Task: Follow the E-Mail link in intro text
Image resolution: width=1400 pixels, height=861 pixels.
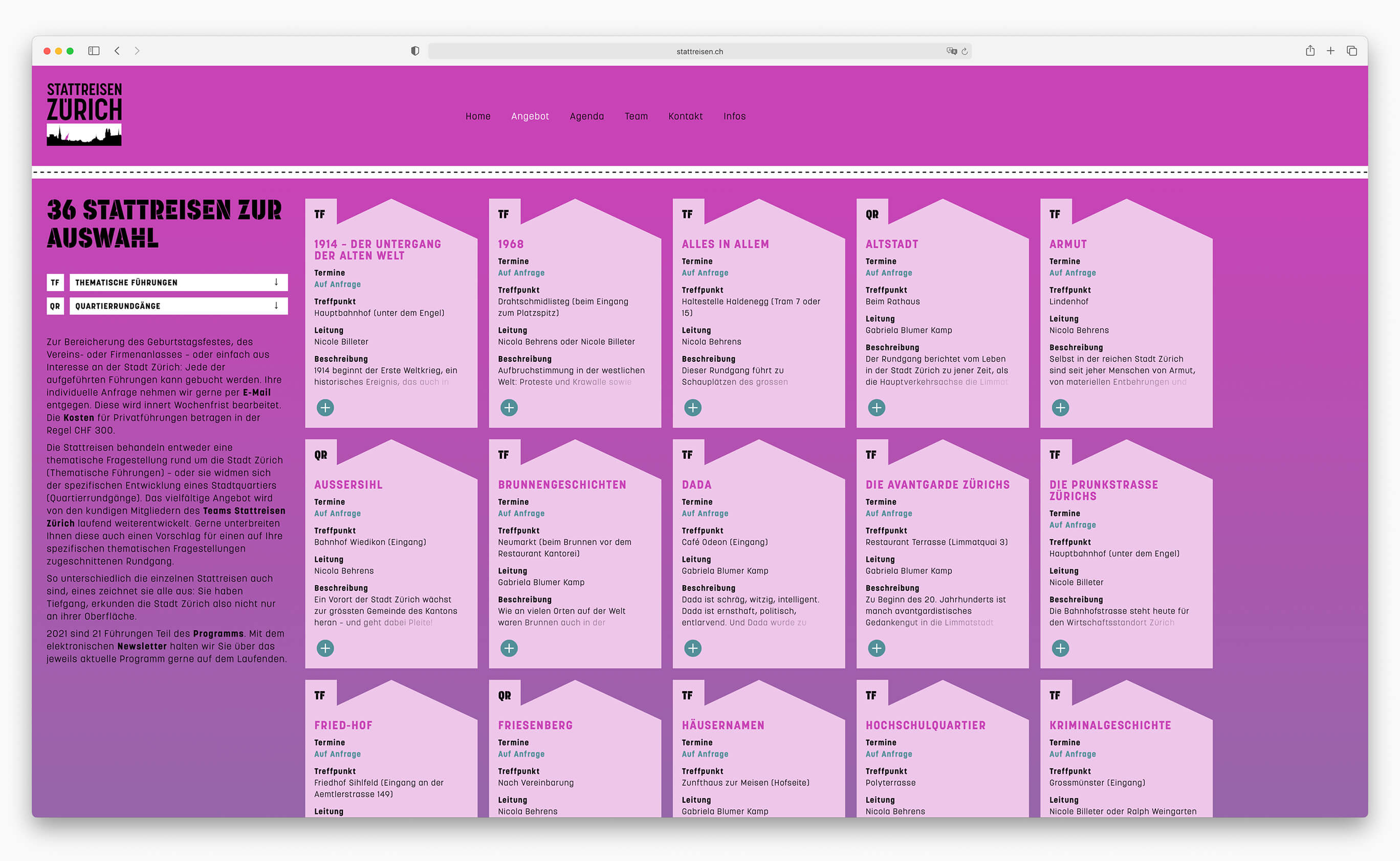Action: click(257, 392)
